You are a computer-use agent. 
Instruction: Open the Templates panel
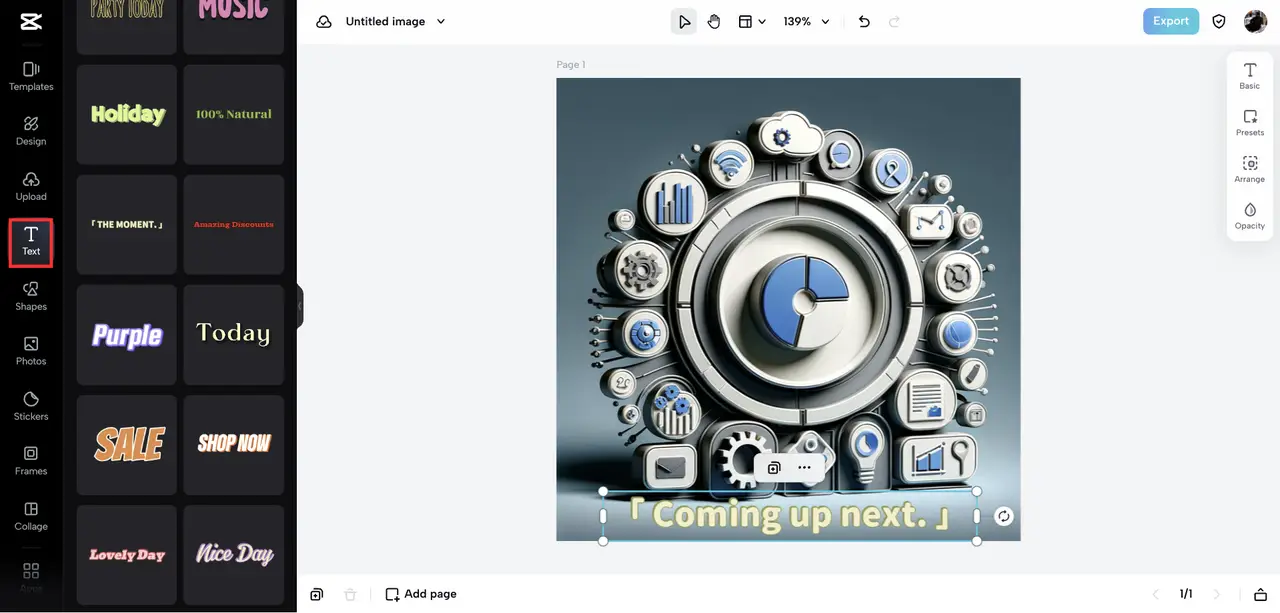(31, 76)
